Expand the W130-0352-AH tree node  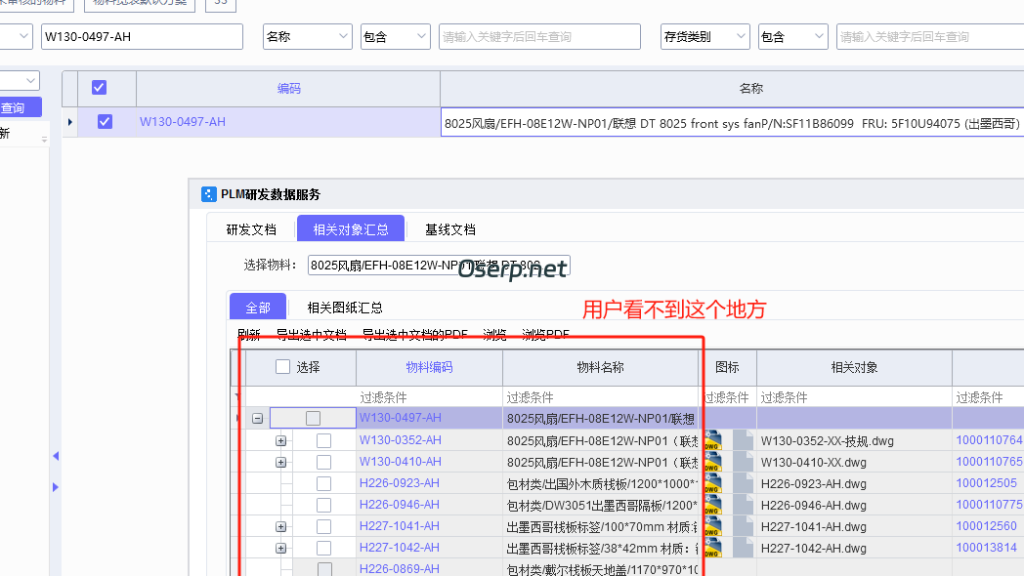[x=281, y=440]
